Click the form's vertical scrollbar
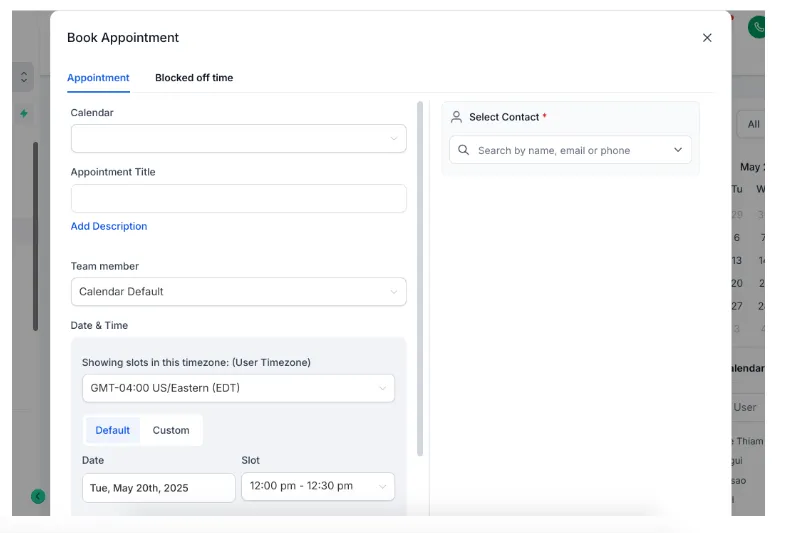This screenshot has width=810, height=533. [x=420, y=279]
